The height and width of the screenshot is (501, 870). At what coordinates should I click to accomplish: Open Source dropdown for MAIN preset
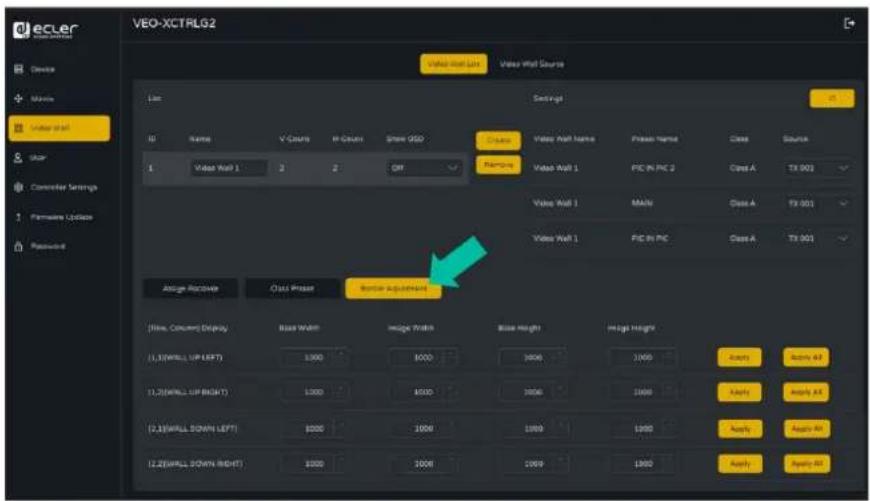(818, 204)
